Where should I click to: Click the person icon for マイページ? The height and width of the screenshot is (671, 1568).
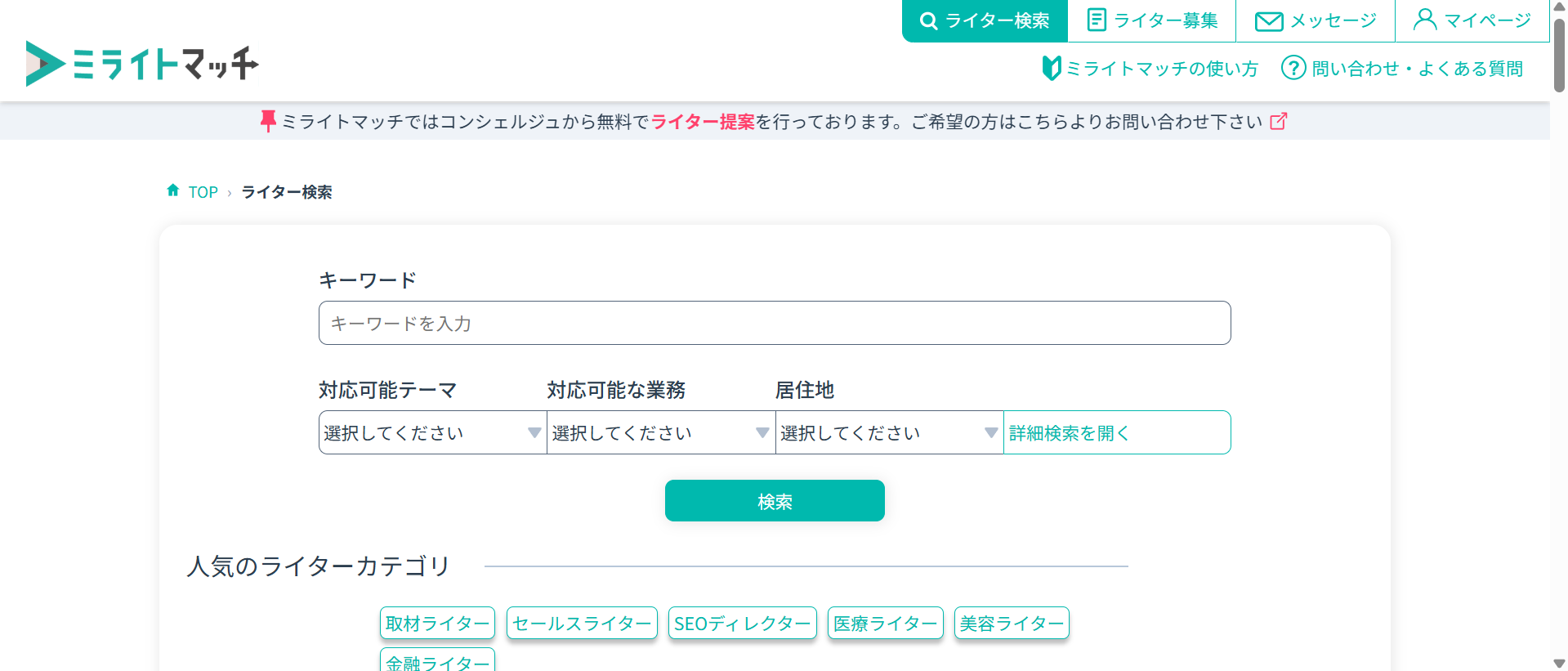coord(1424,20)
